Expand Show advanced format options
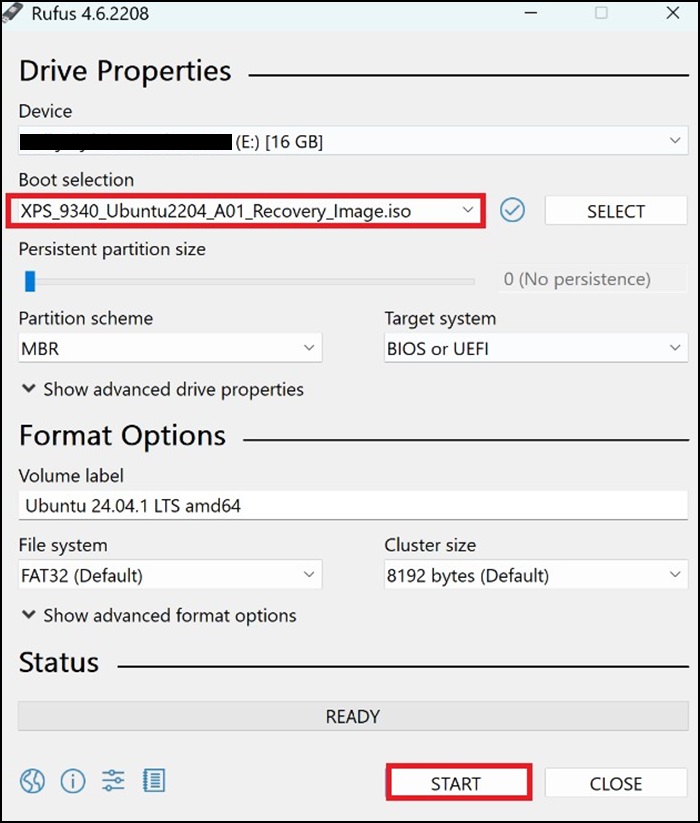 [158, 616]
